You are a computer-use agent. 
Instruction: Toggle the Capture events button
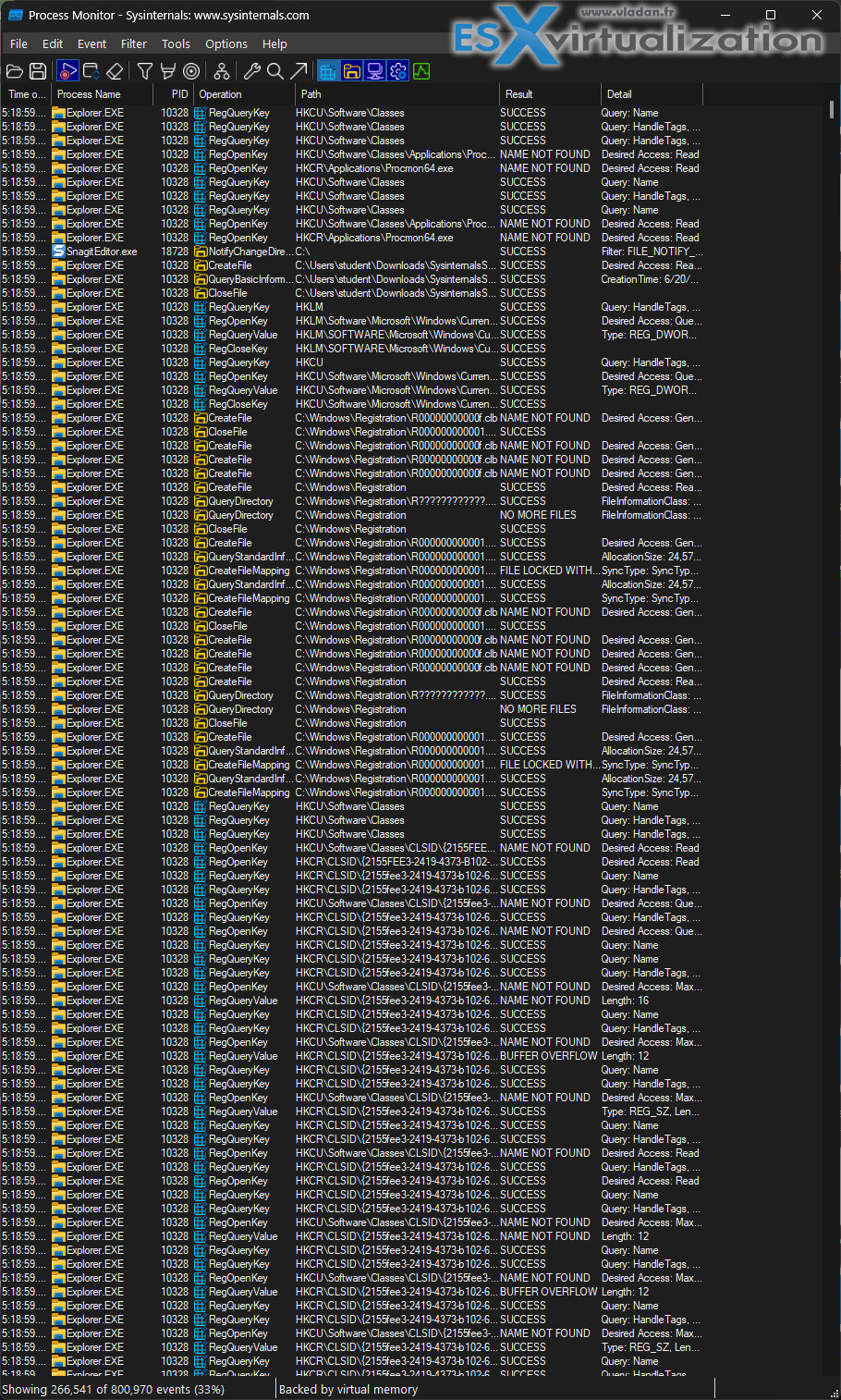click(67, 71)
